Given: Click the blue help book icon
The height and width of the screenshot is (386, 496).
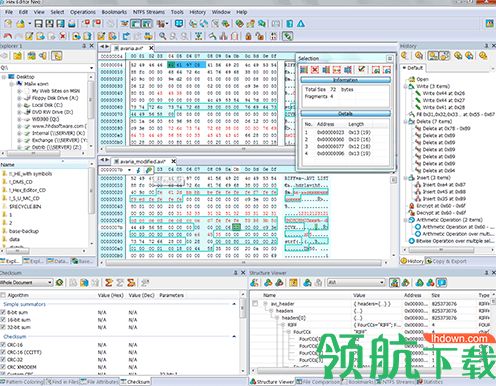Looking at the screenshot, I should coord(290,23).
